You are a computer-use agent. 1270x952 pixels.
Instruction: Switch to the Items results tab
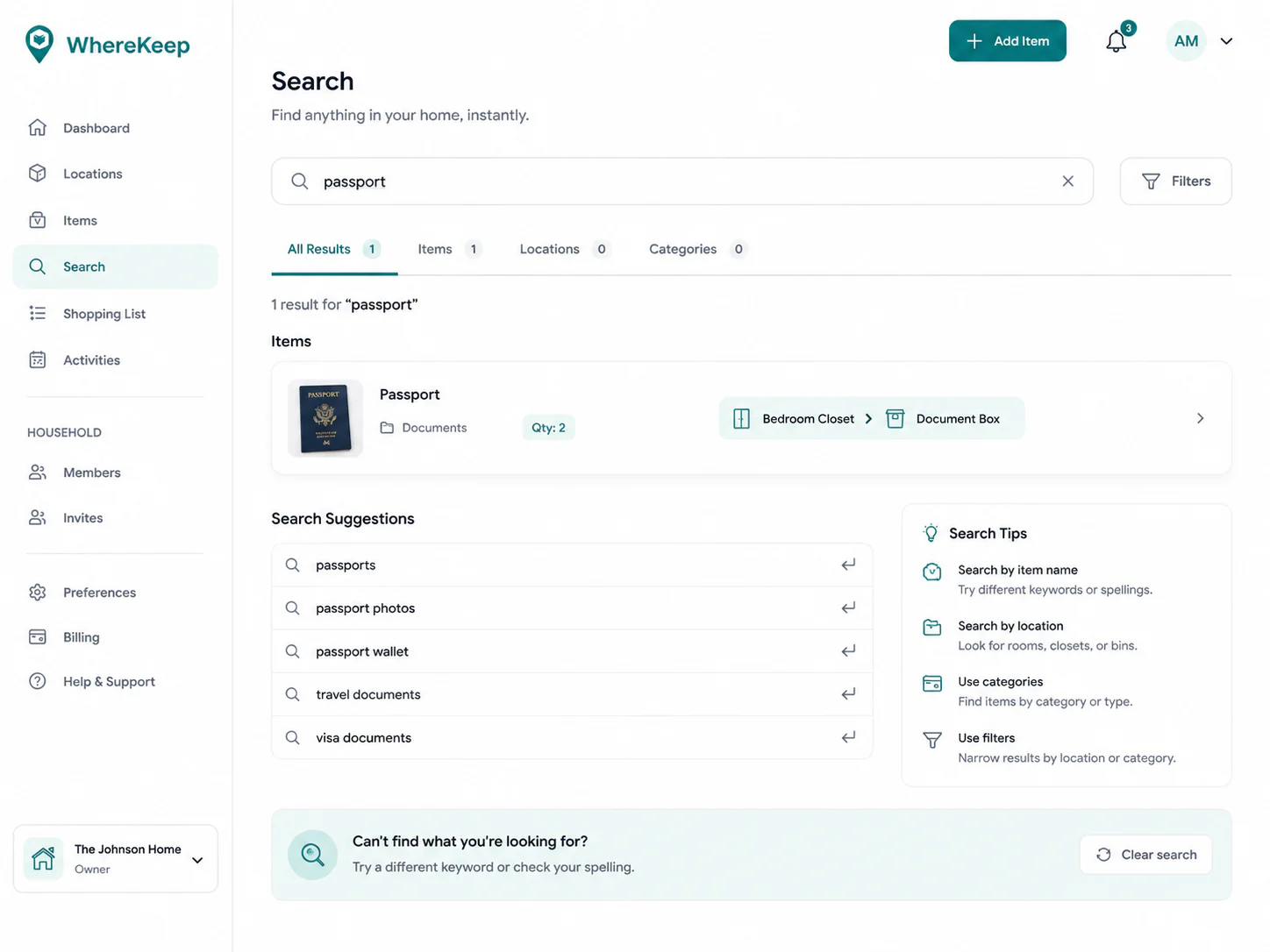(449, 250)
